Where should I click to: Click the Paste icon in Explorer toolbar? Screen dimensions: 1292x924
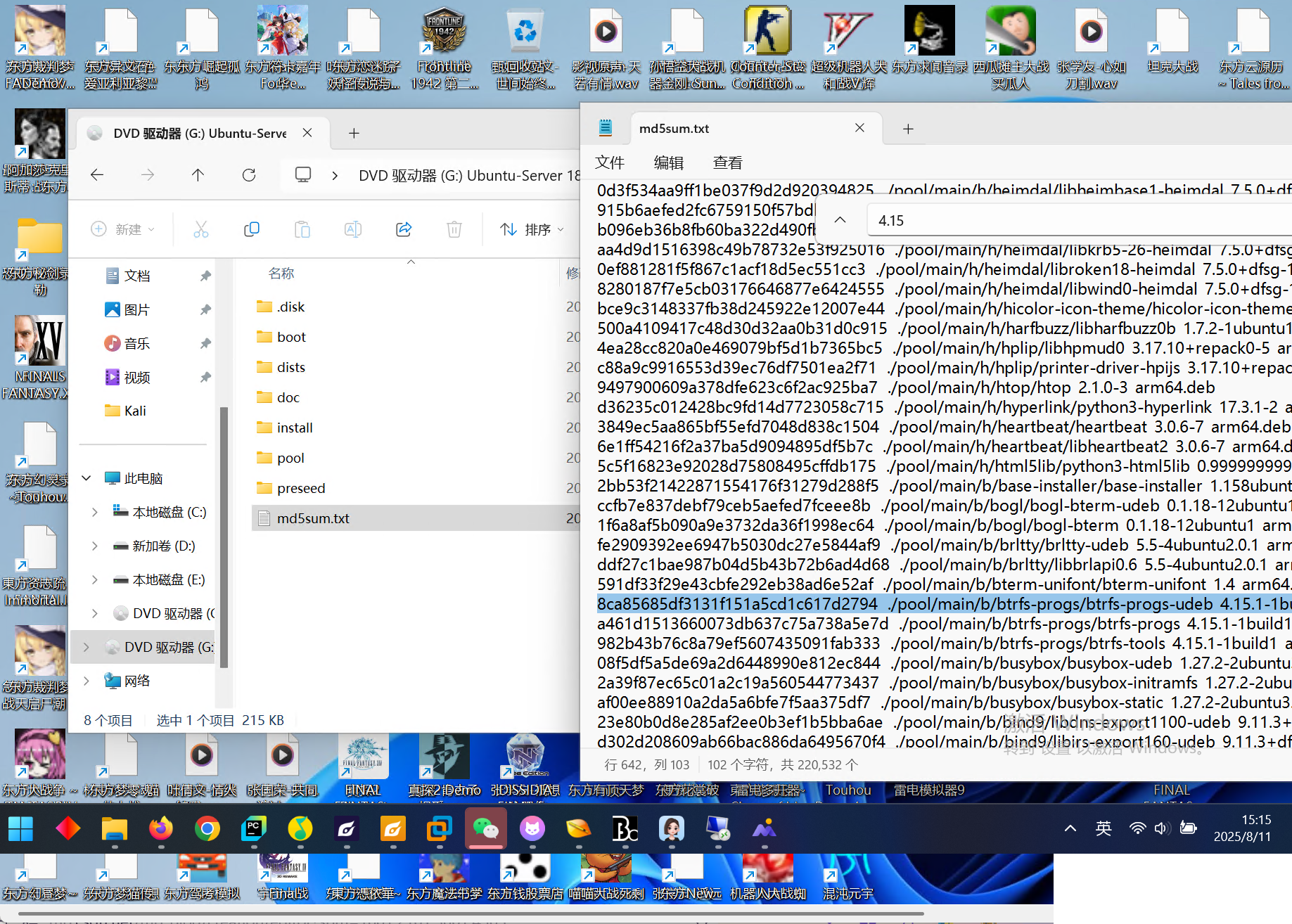pos(302,229)
